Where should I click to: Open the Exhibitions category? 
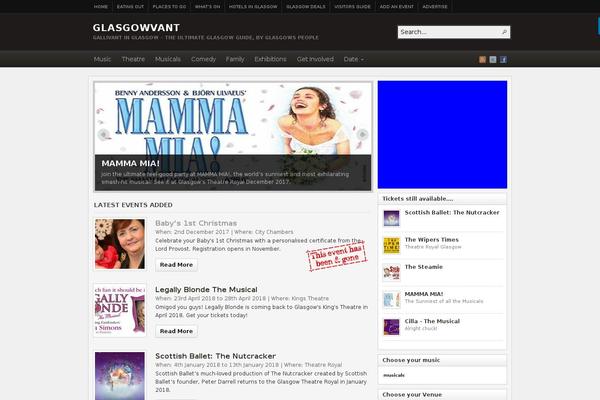click(x=270, y=59)
